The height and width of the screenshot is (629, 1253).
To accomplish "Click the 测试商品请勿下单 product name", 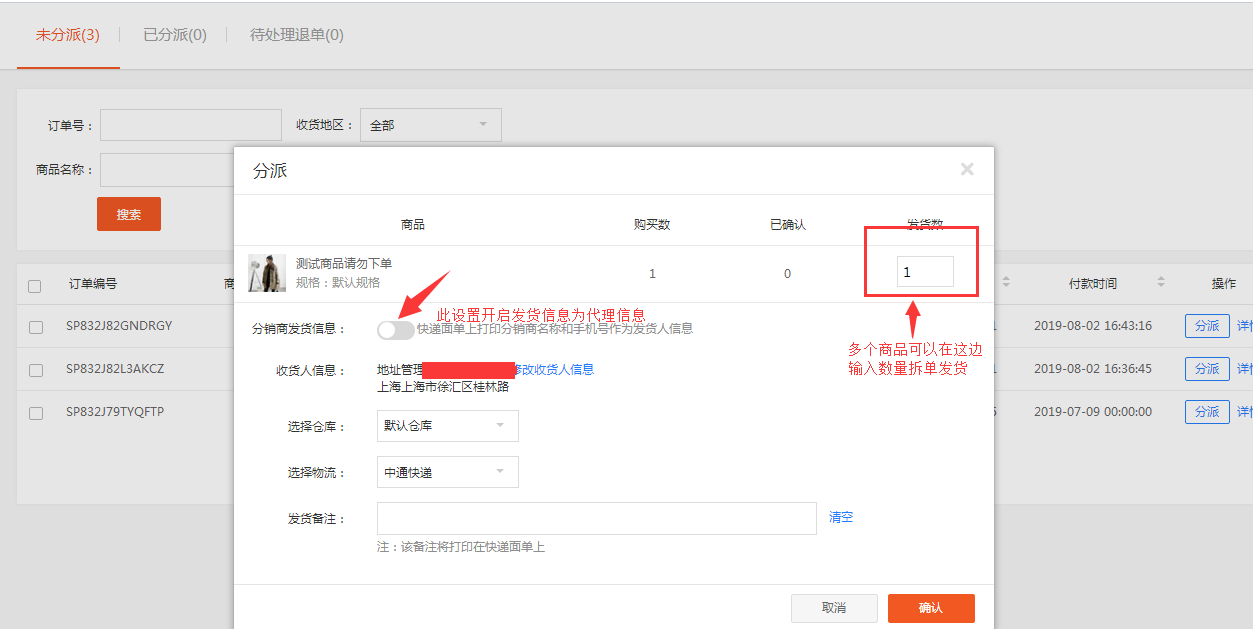I will [344, 263].
